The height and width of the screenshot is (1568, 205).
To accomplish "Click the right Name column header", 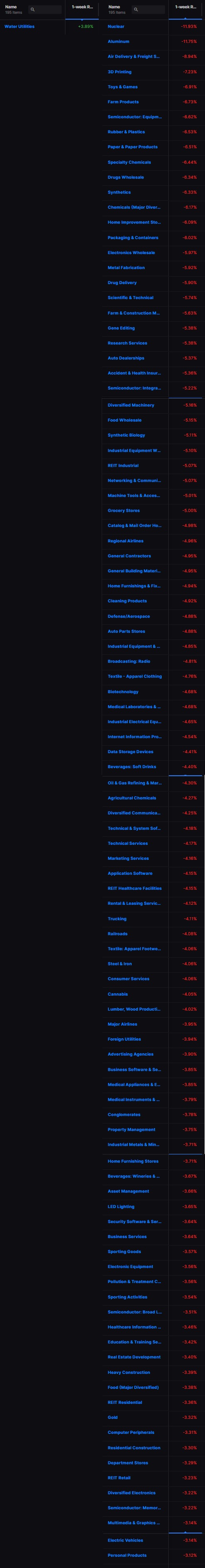I will (x=114, y=7).
